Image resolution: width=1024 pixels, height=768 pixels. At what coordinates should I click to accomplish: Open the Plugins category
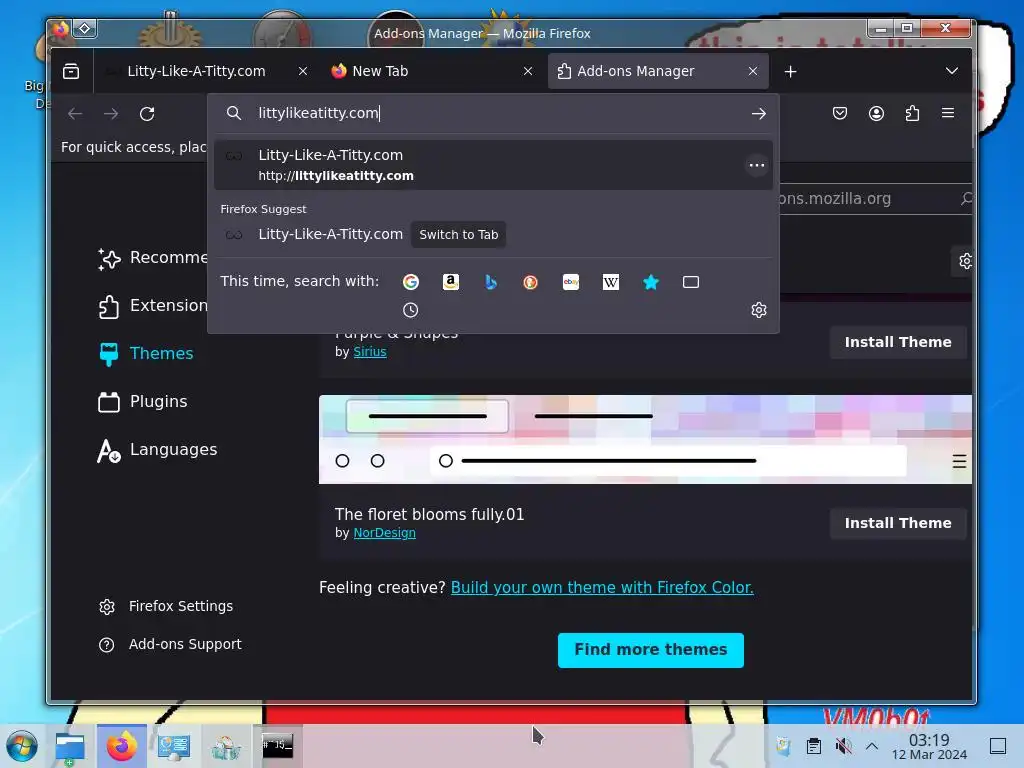click(x=143, y=402)
